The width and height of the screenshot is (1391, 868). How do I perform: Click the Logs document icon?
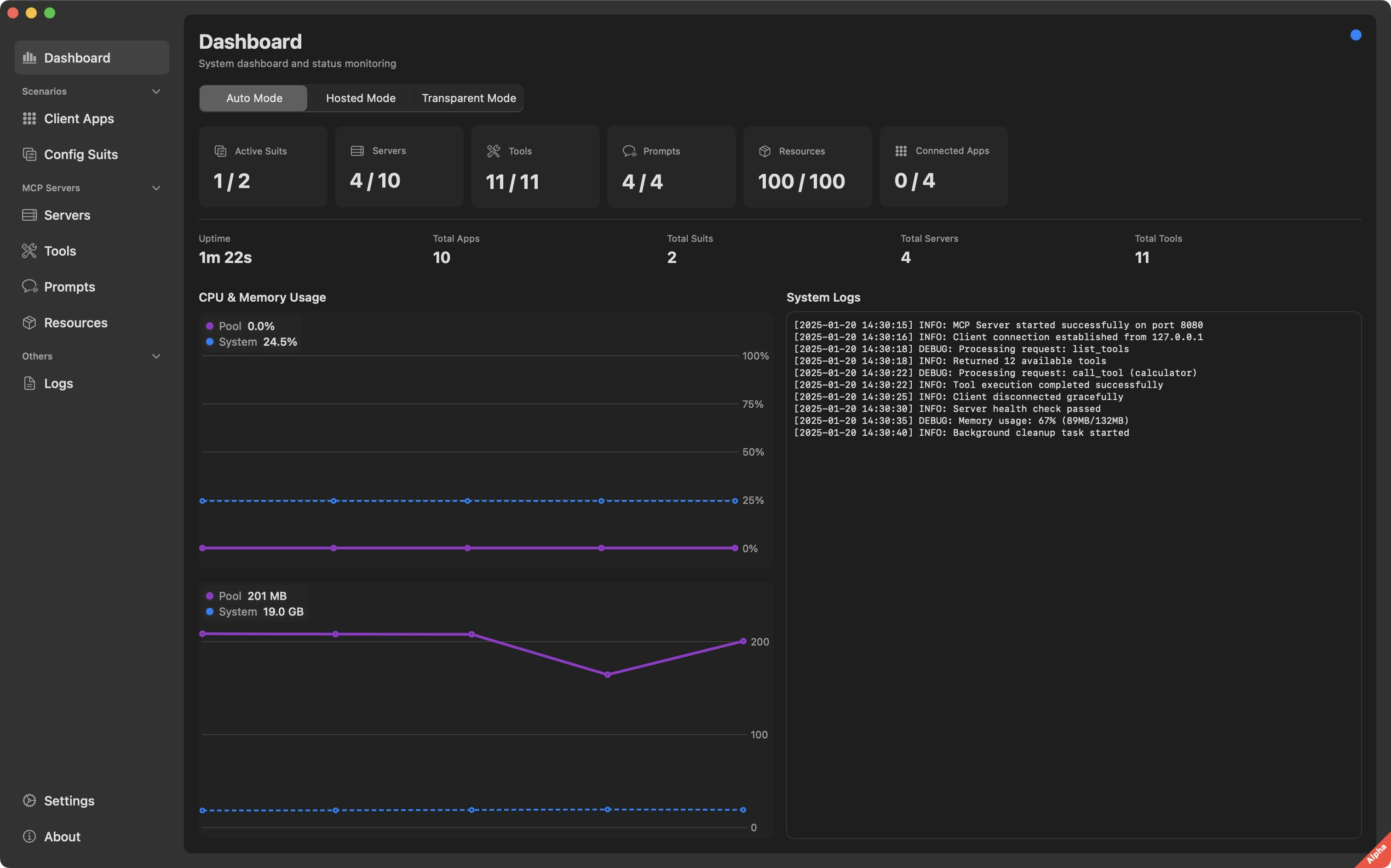coord(29,383)
